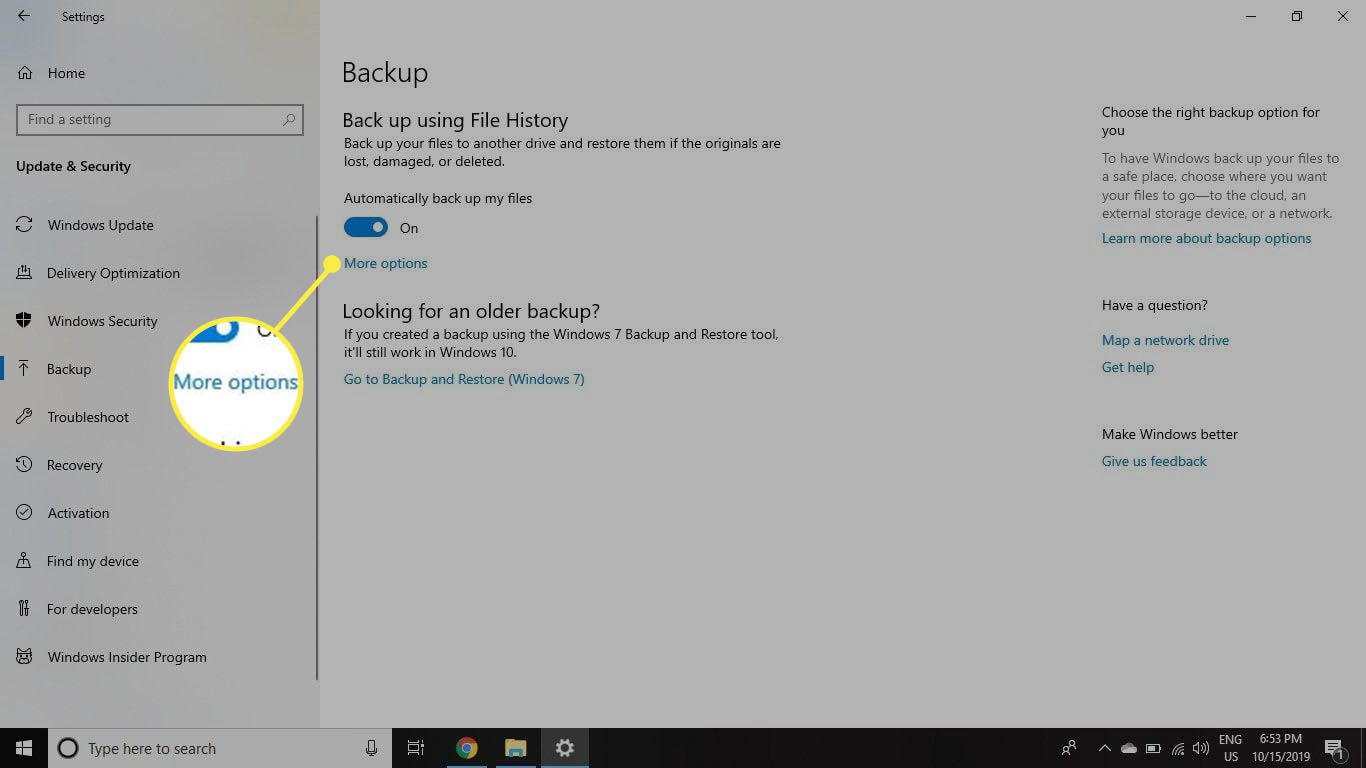Click the microphone icon in taskbar search

coord(371,748)
